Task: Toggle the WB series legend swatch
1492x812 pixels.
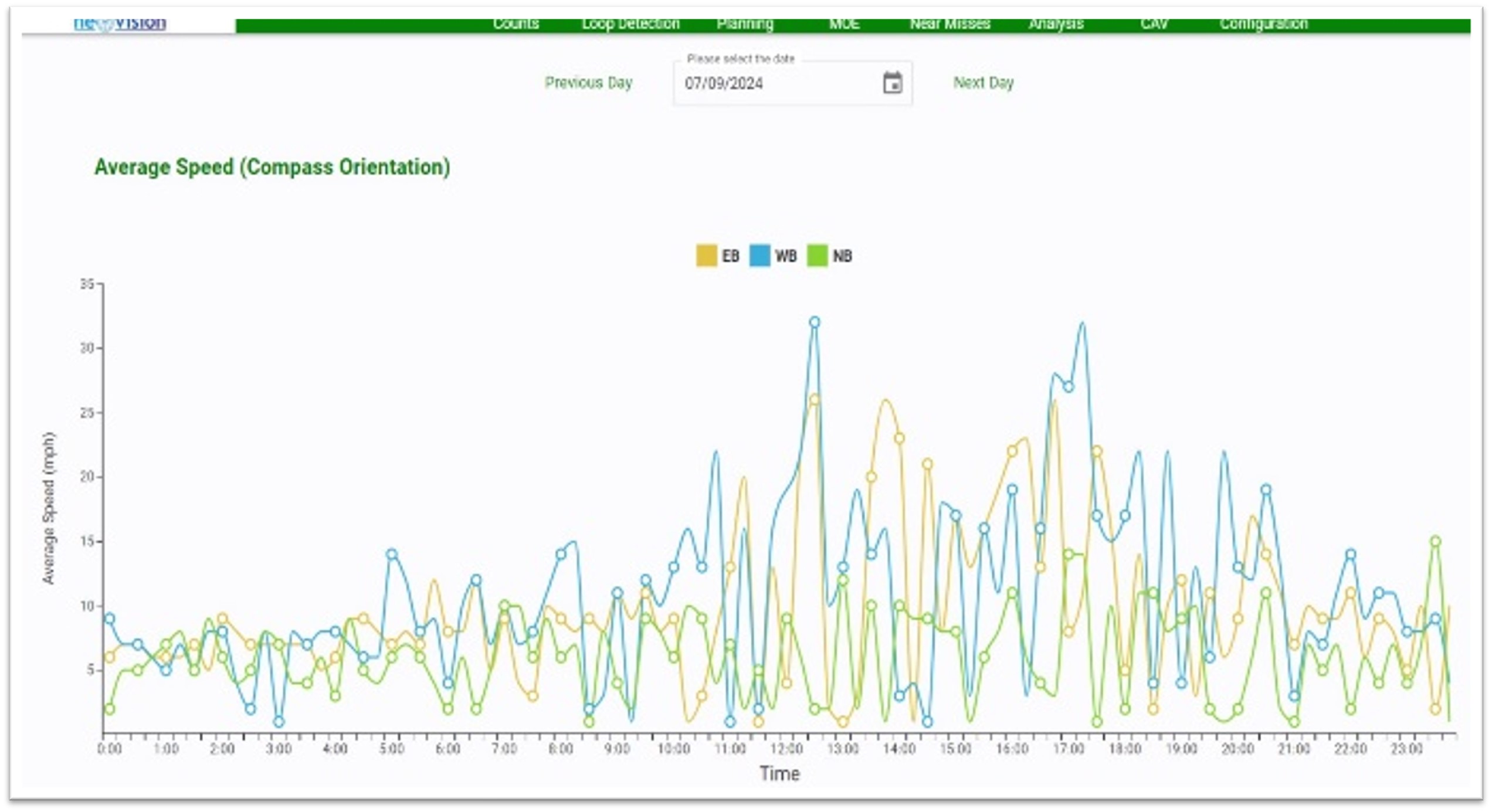Action: tap(759, 256)
